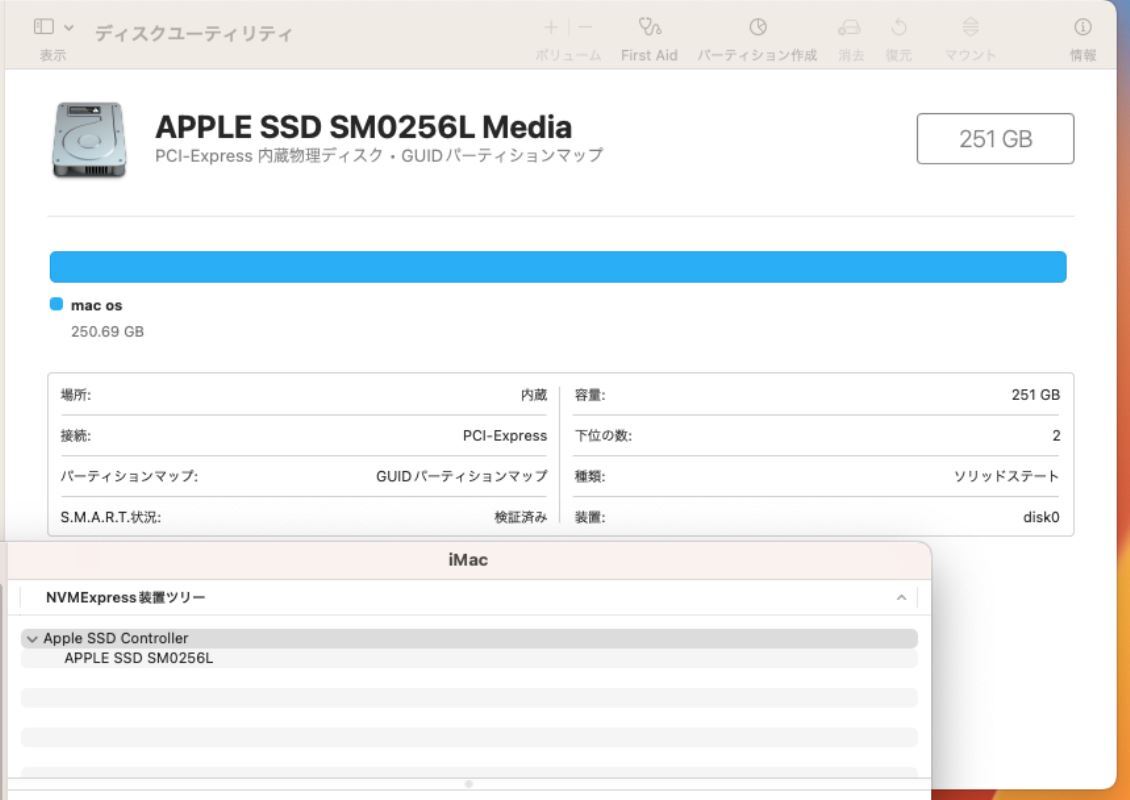Image resolution: width=1130 pixels, height=800 pixels.
Task: Click the disk0 device value
Action: (1041, 517)
